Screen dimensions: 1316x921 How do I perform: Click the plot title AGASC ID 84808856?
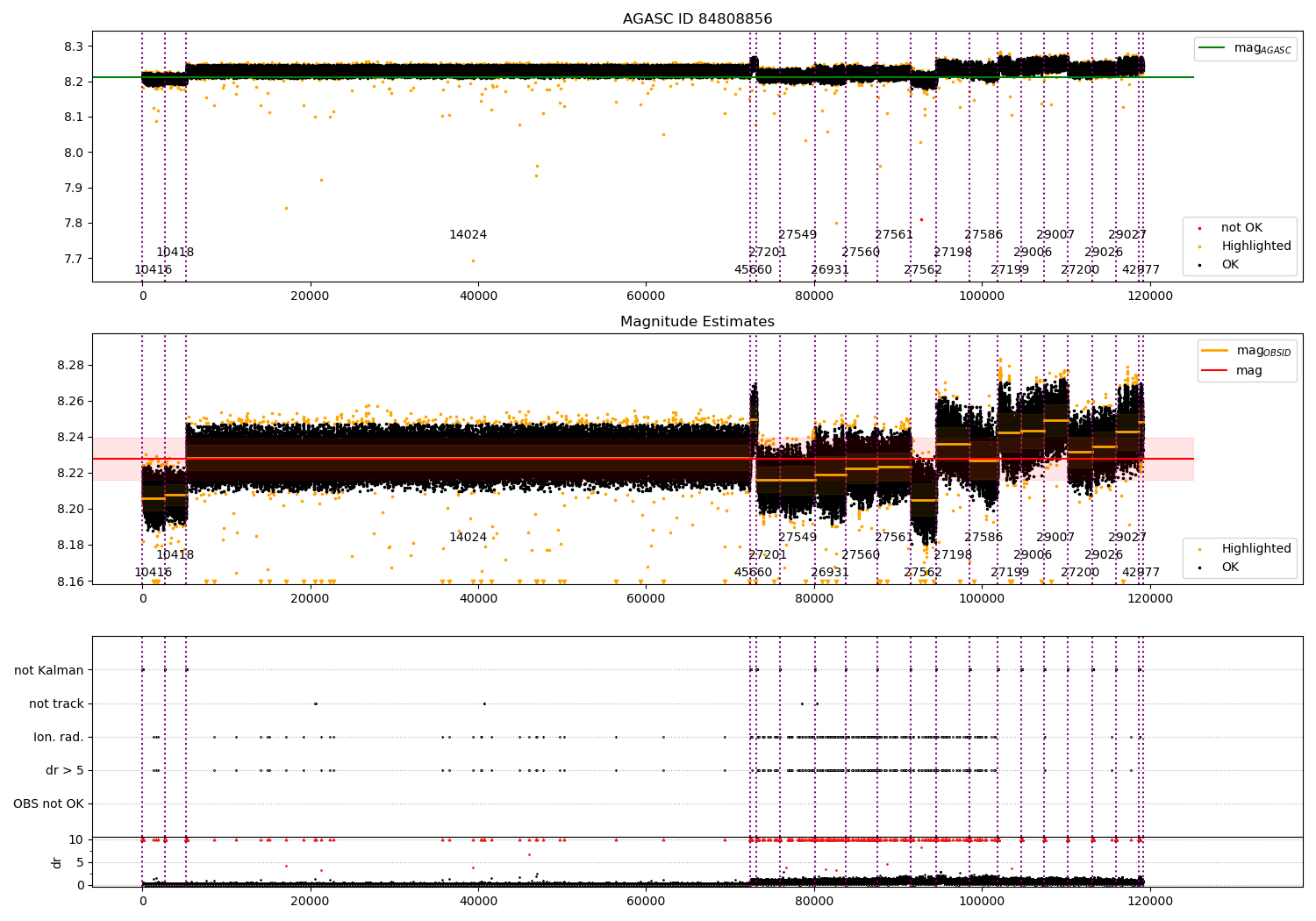point(697,19)
